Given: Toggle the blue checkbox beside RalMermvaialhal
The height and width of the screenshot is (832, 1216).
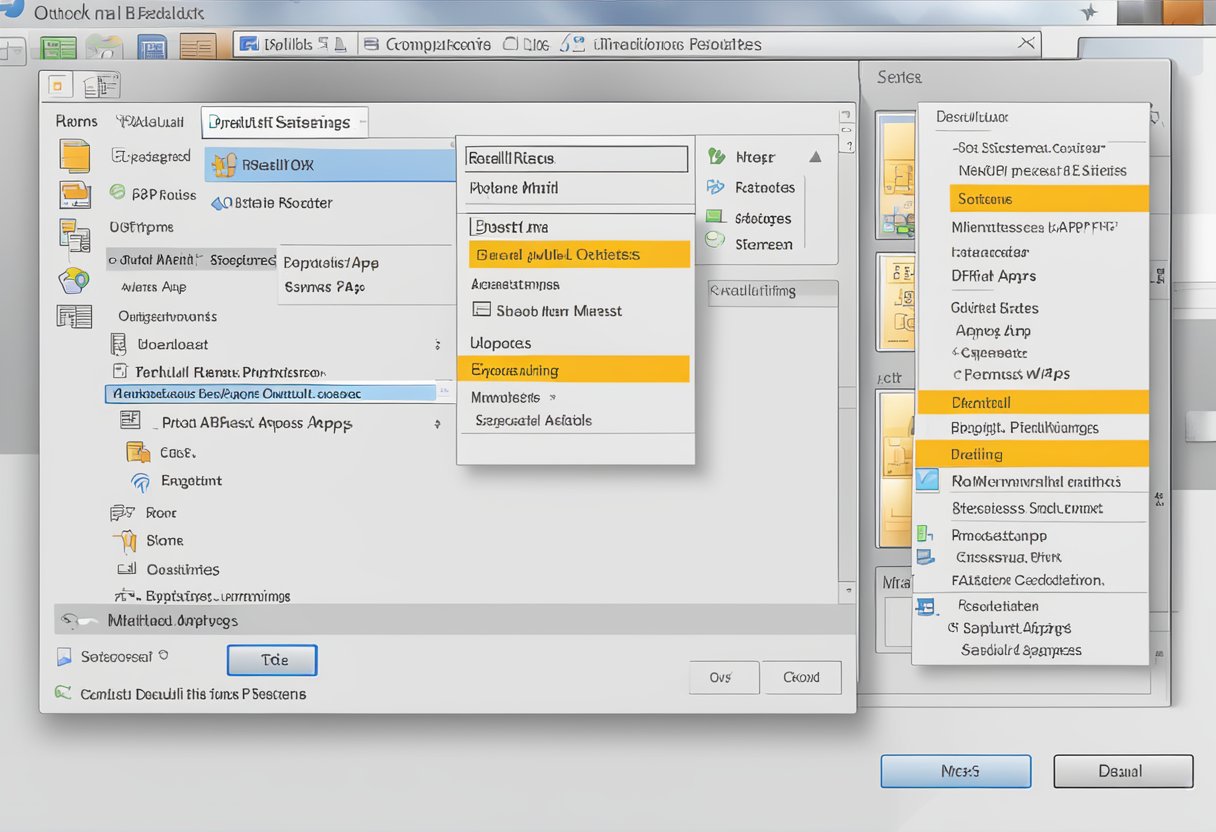Looking at the screenshot, I should coord(927,481).
